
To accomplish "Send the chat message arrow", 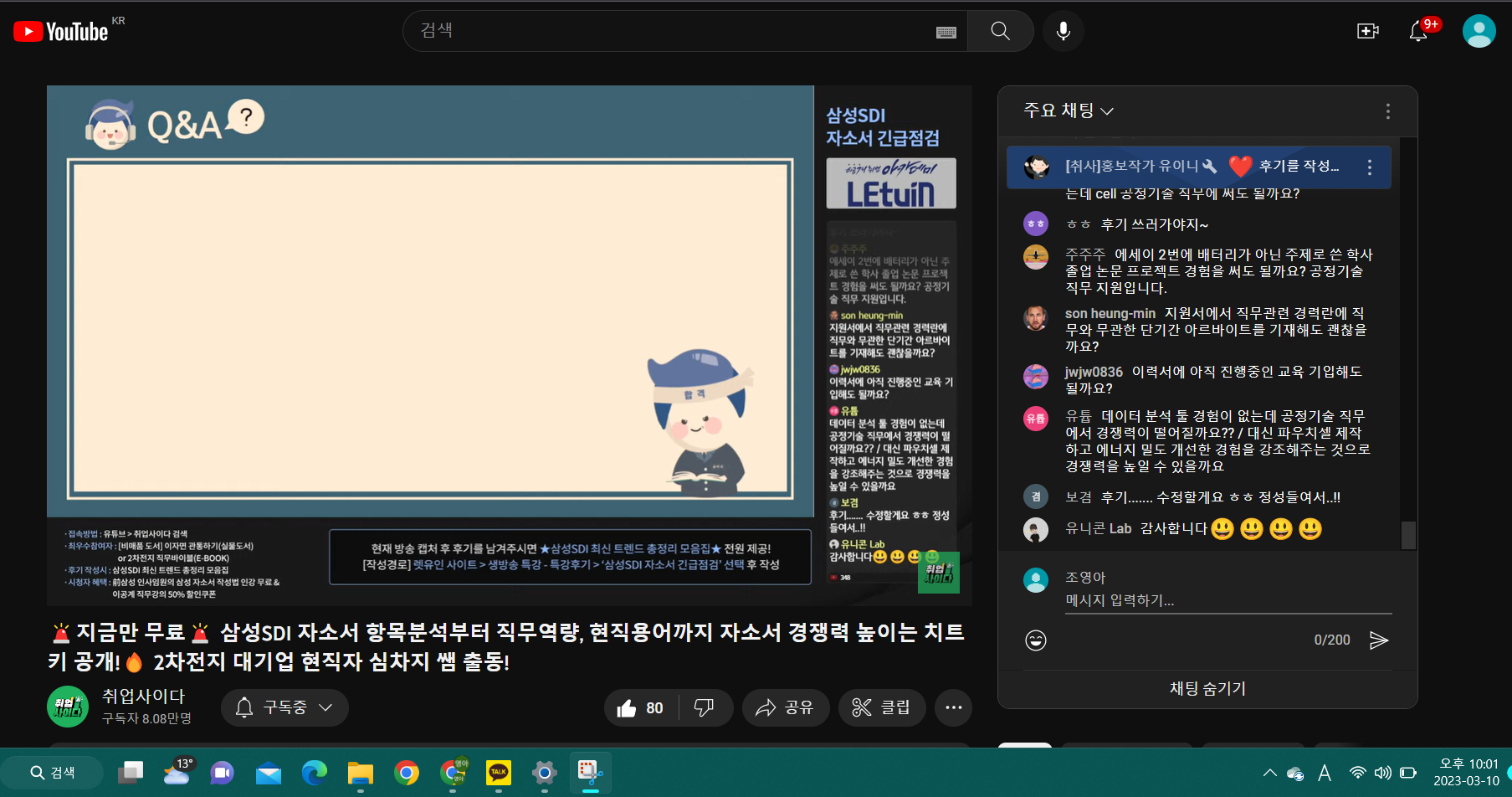I will tap(1379, 640).
